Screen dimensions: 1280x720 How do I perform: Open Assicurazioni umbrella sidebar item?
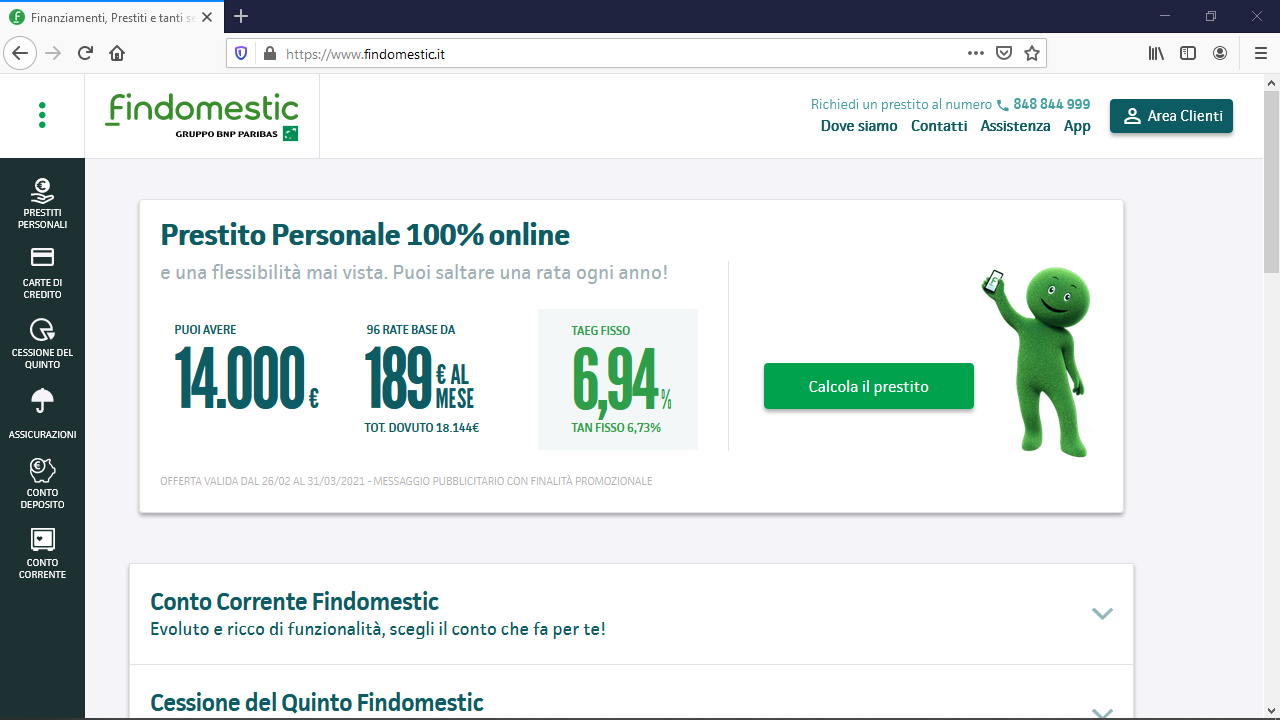coord(42,413)
